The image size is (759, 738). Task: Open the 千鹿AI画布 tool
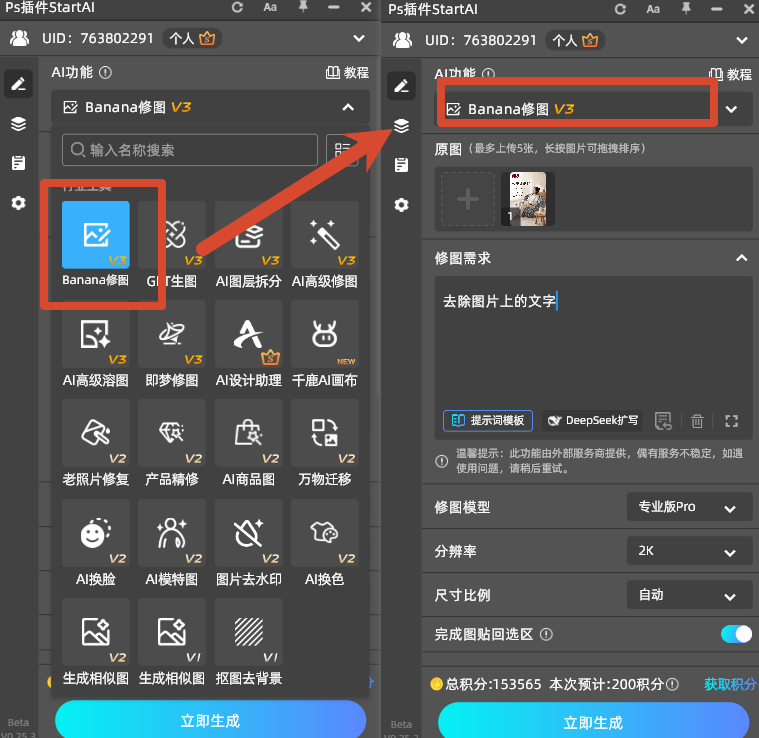[325, 334]
